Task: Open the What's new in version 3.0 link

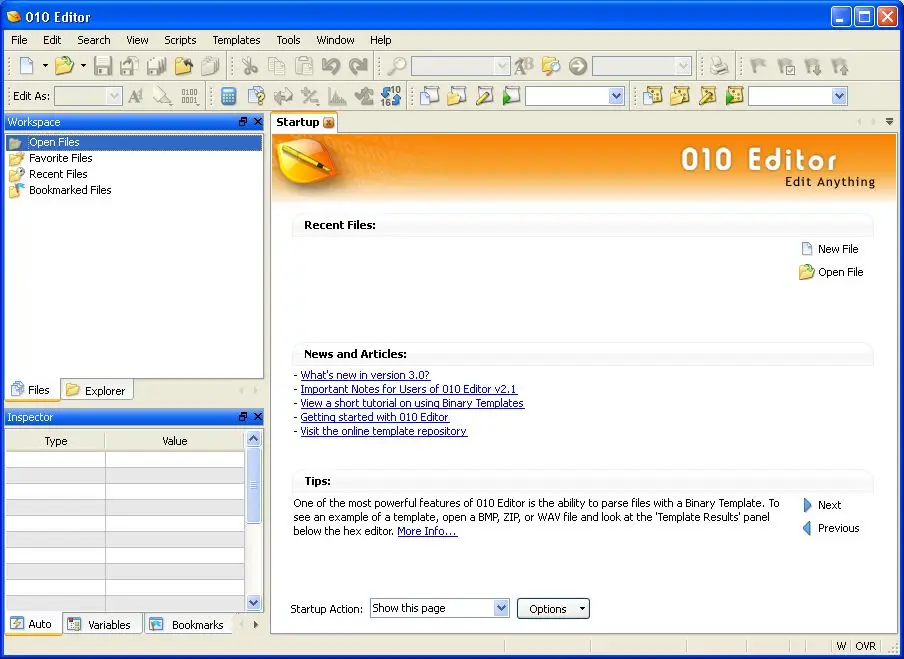Action: (x=365, y=375)
